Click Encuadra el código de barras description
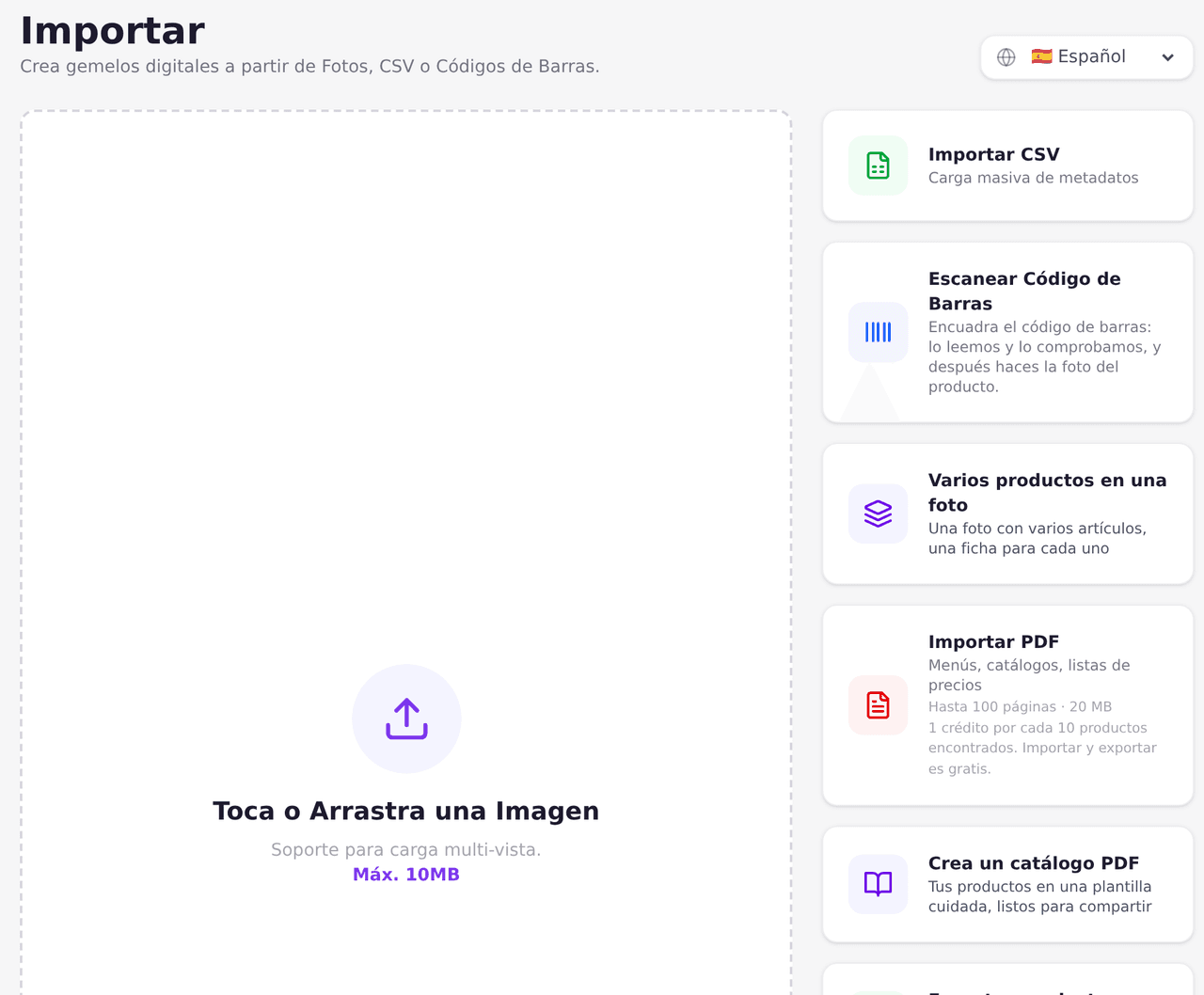The image size is (1204, 995). 1044,356
